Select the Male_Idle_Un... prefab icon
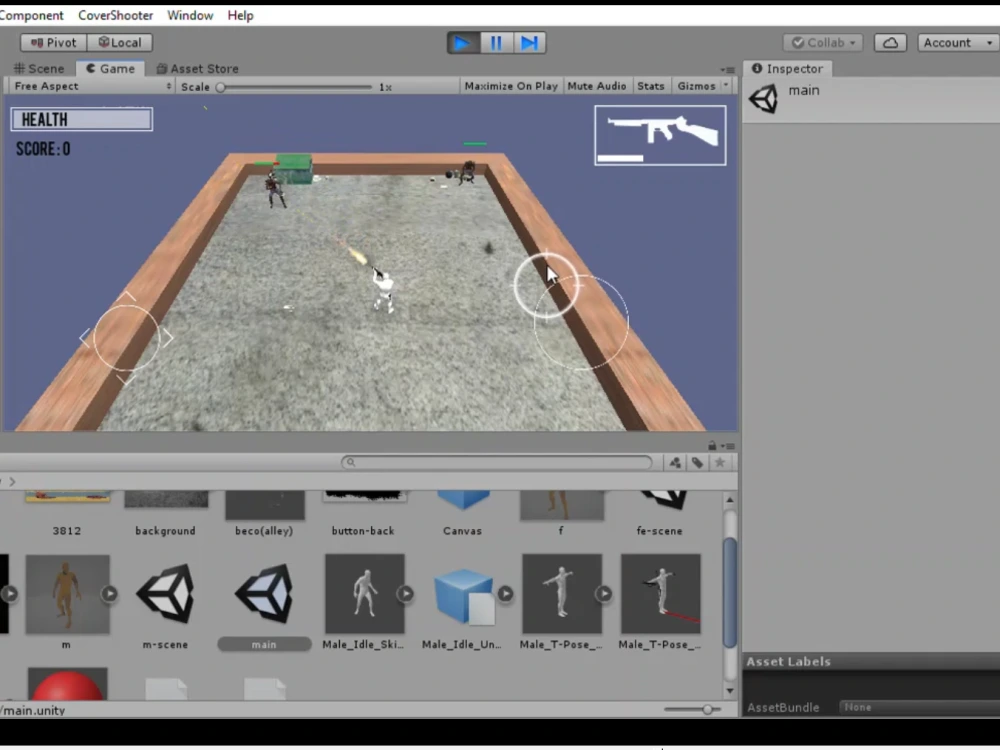 464,598
